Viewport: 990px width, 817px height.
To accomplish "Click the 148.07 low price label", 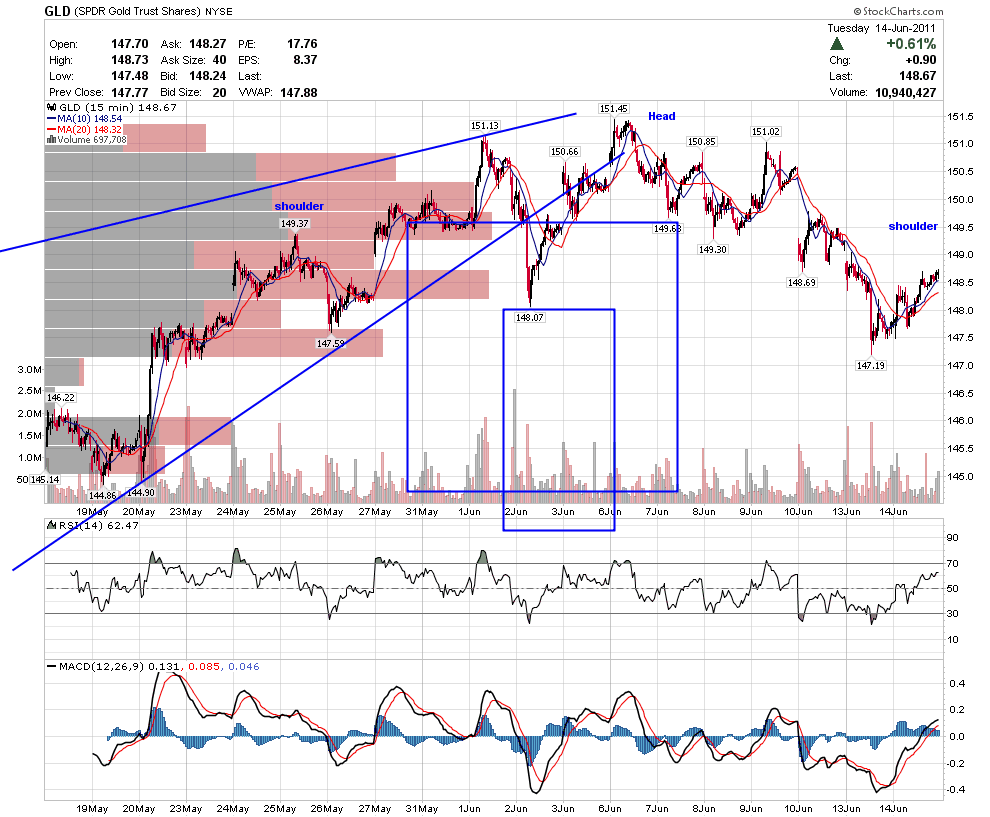I will [529, 318].
